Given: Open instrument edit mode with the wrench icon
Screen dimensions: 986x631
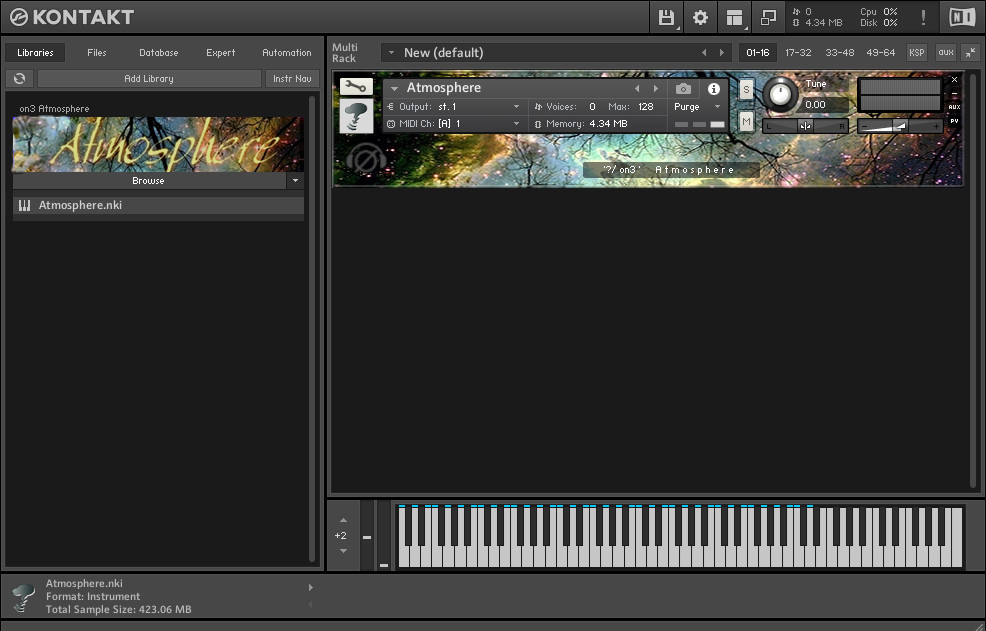Looking at the screenshot, I should pyautogui.click(x=356, y=86).
